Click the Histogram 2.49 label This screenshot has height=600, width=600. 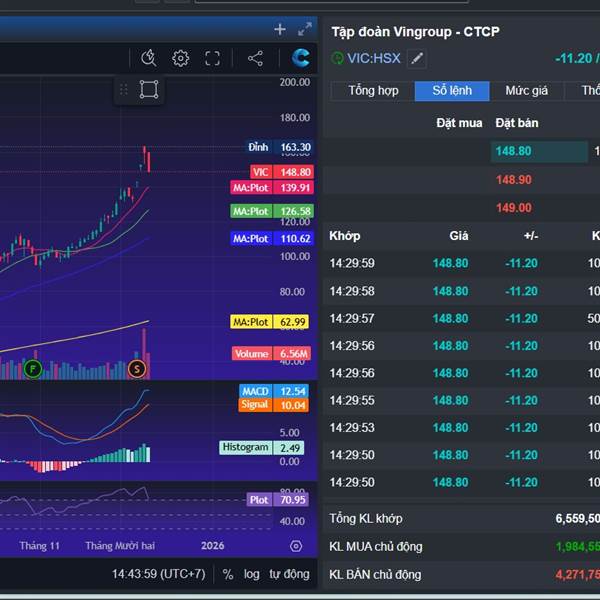(x=262, y=447)
